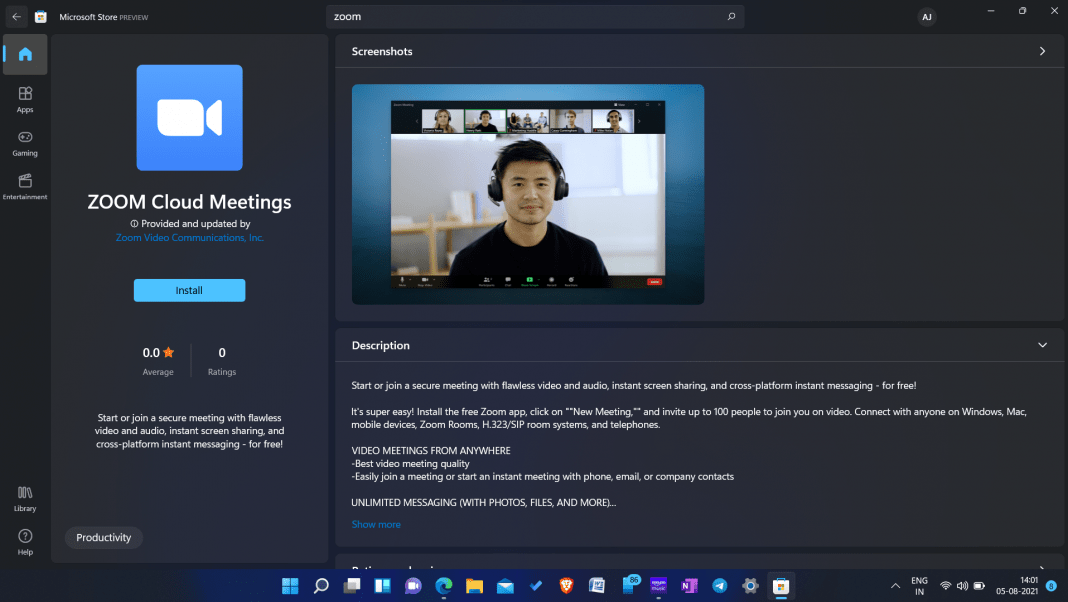This screenshot has width=1068, height=602.
Task: Open OneNote from the taskbar
Action: [x=690, y=586]
